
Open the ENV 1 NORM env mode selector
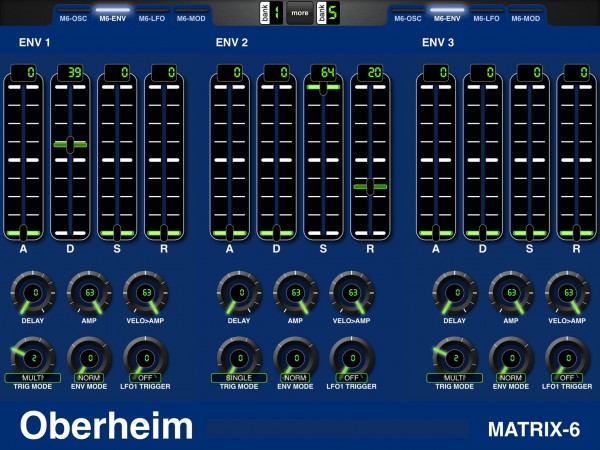89,378
